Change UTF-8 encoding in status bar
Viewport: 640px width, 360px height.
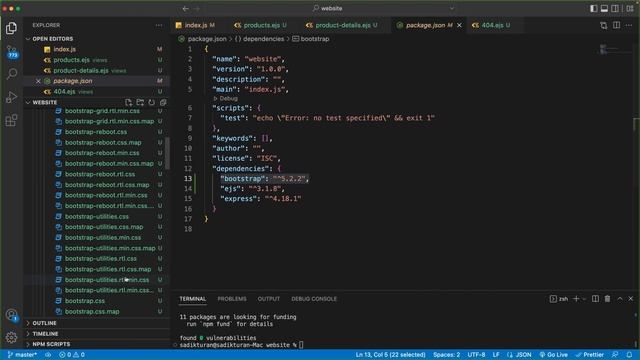tap(476, 355)
